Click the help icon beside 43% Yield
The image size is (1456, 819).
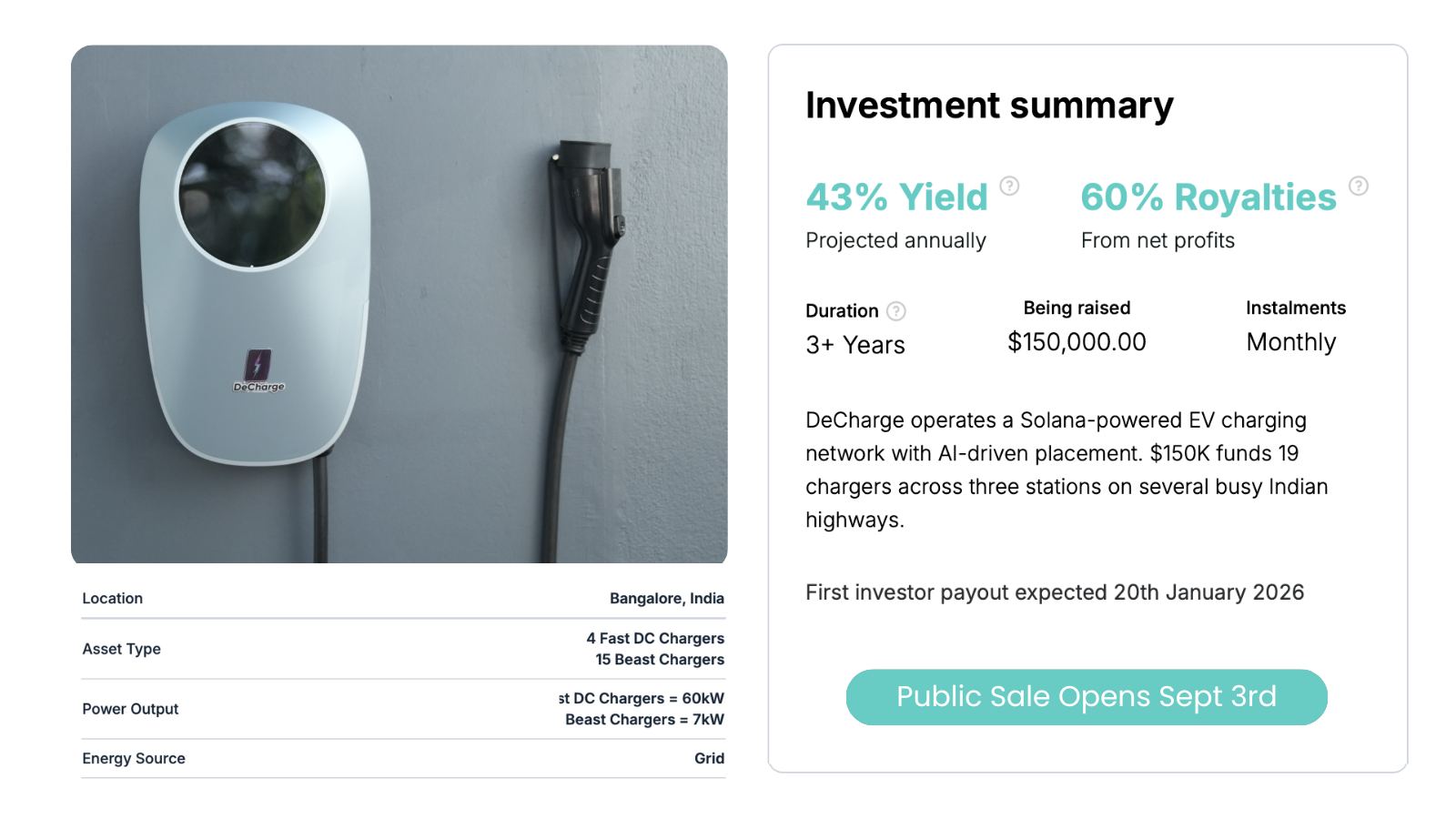pyautogui.click(x=1009, y=186)
